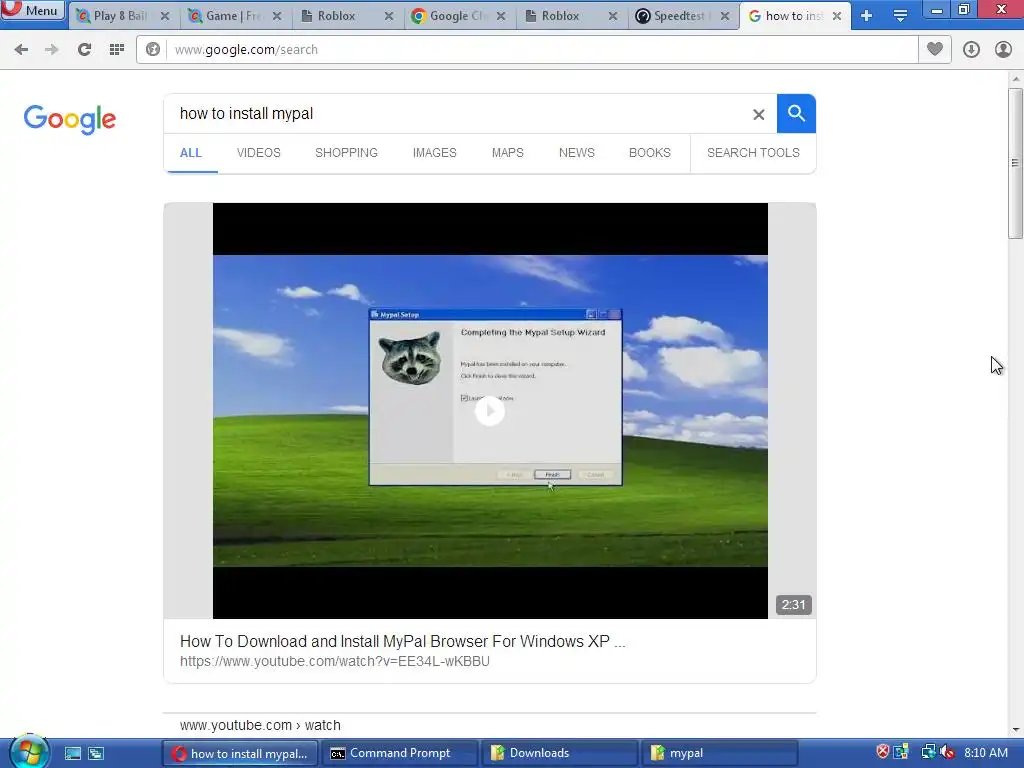Image resolution: width=1024 pixels, height=768 pixels.
Task: Bookmark page with heart icon
Action: click(935, 50)
